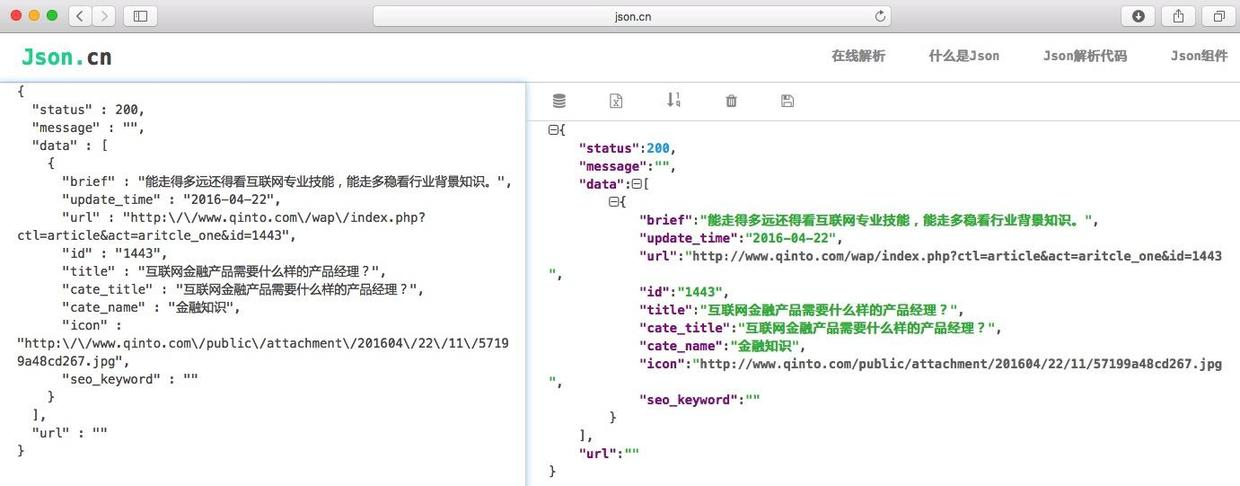Image resolution: width=1240 pixels, height=486 pixels.
Task: Open the 在线解析 menu item
Action: coord(858,56)
